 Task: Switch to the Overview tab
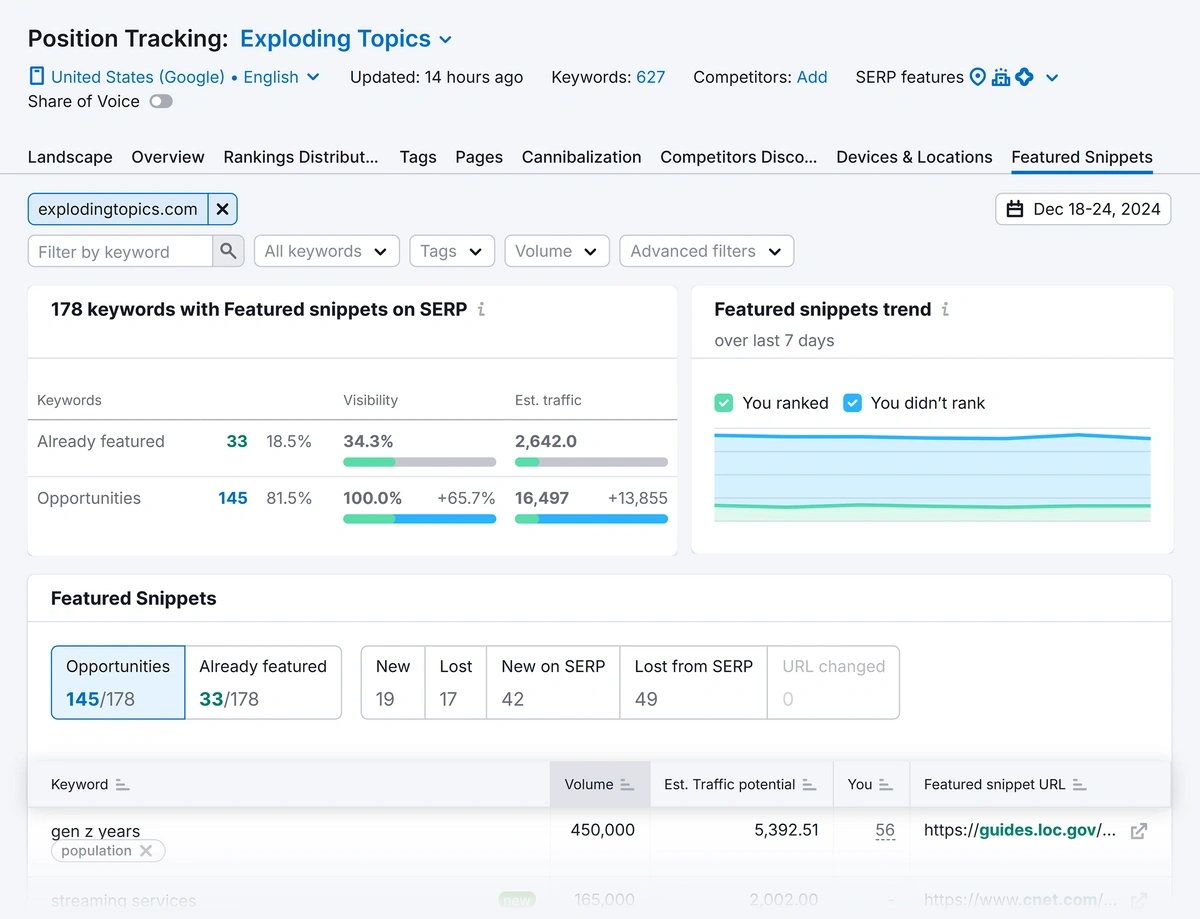tap(168, 157)
